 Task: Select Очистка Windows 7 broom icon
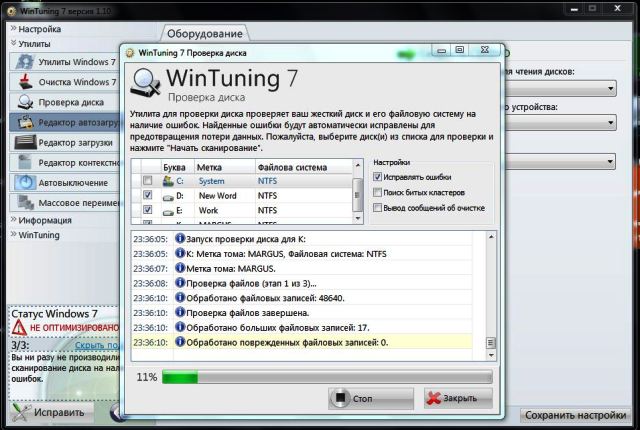click(25, 82)
